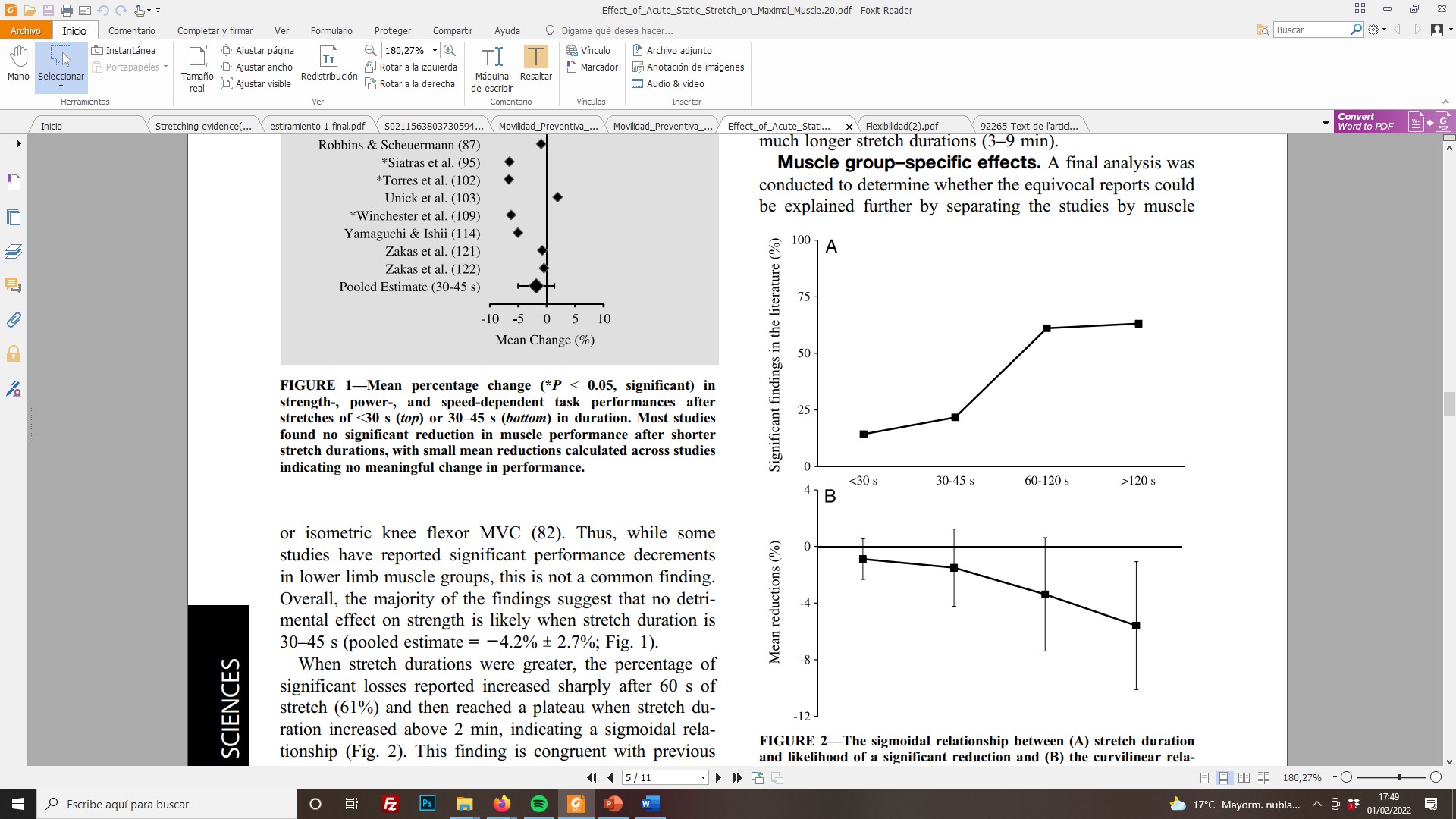Click Dígame qué desea hacer box

pyautogui.click(x=617, y=30)
